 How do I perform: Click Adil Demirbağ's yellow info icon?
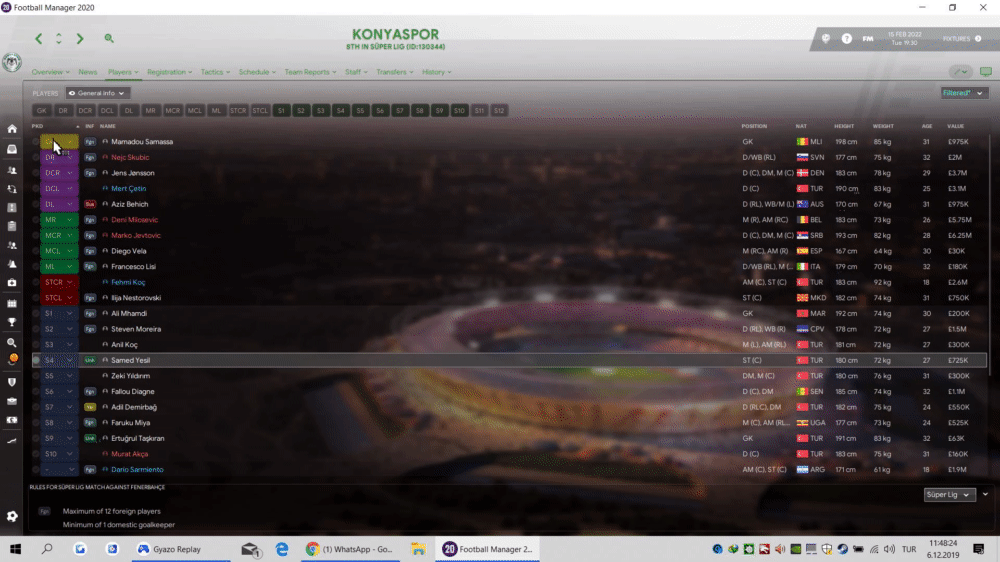[x=90, y=407]
